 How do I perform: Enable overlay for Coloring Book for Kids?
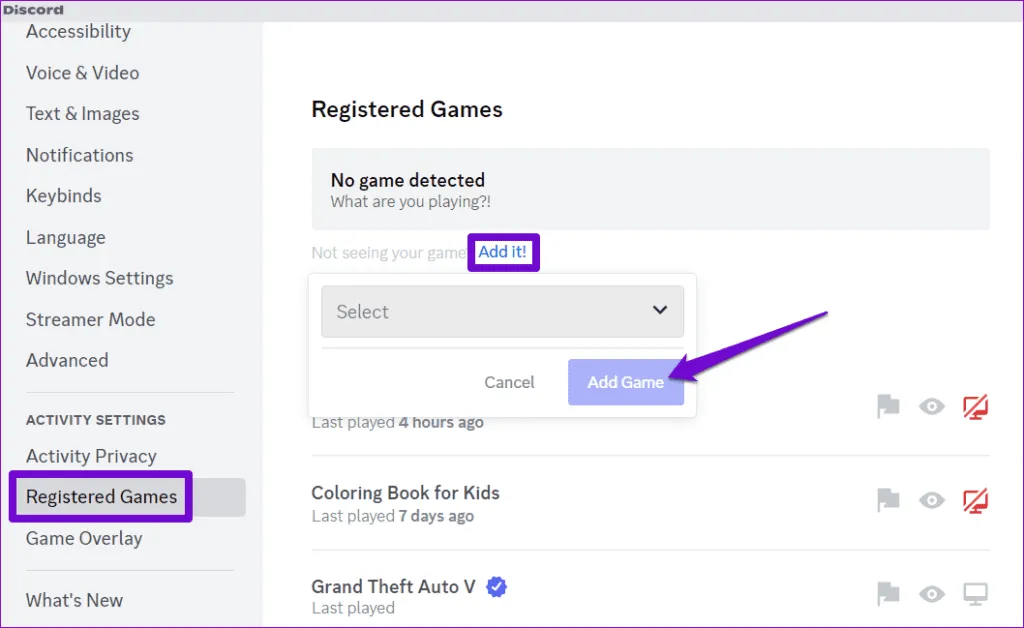point(975,499)
